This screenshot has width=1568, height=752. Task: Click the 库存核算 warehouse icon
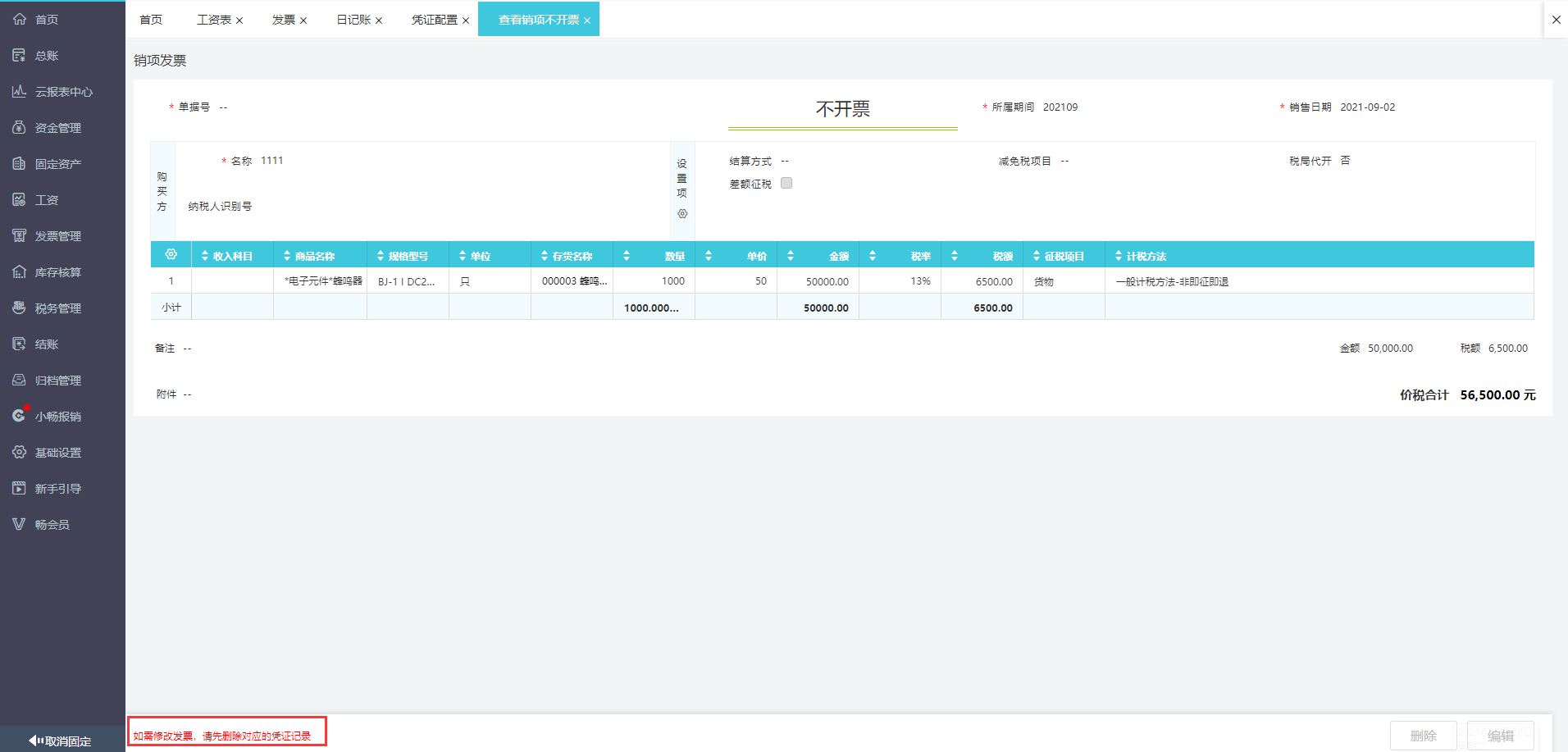[x=19, y=271]
